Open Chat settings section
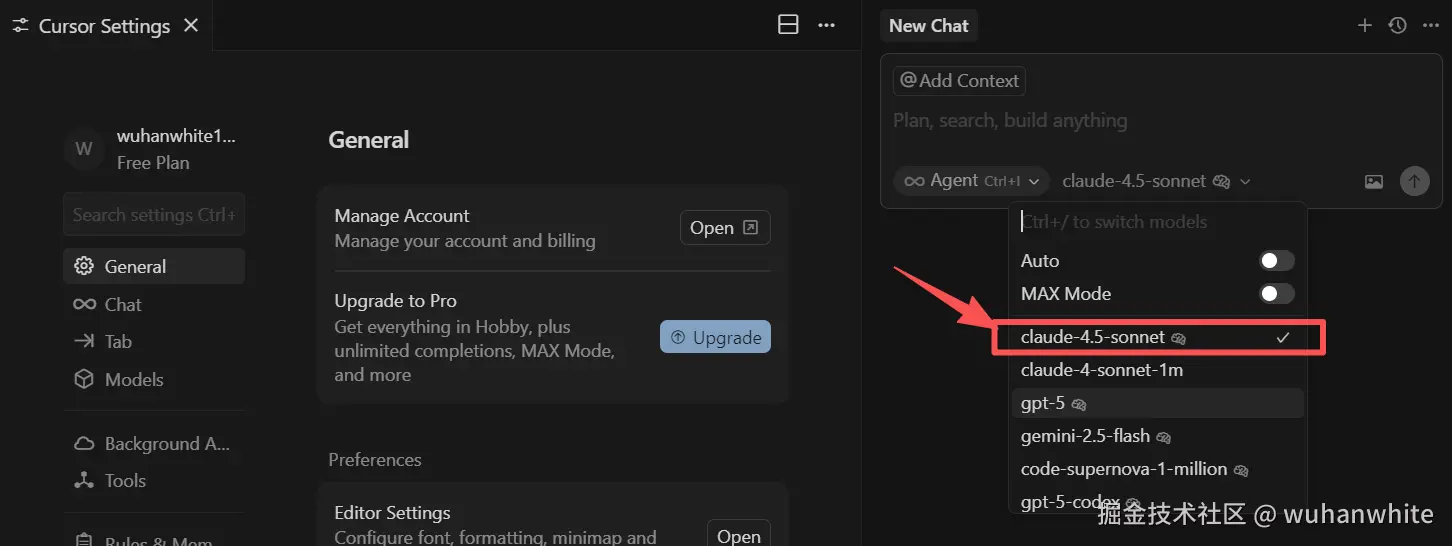 pos(154,304)
